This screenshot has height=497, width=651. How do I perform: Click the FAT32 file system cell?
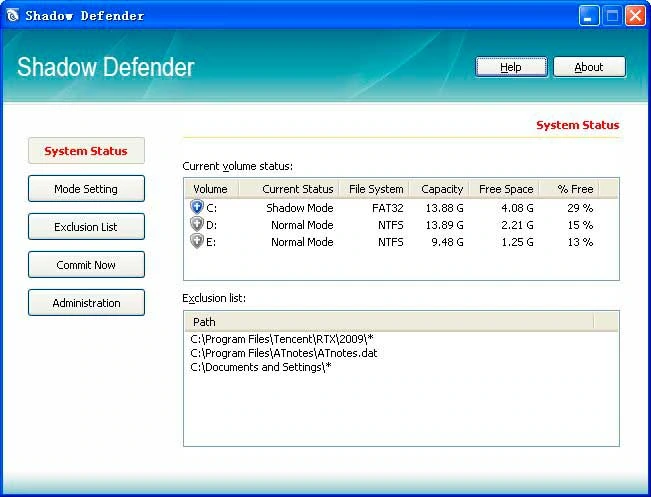[x=388, y=208]
